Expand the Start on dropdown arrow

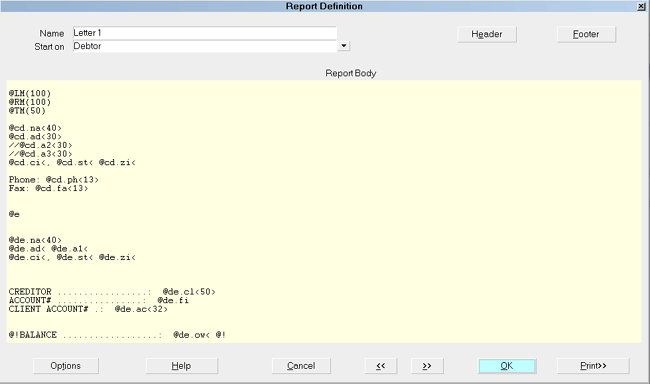click(344, 46)
